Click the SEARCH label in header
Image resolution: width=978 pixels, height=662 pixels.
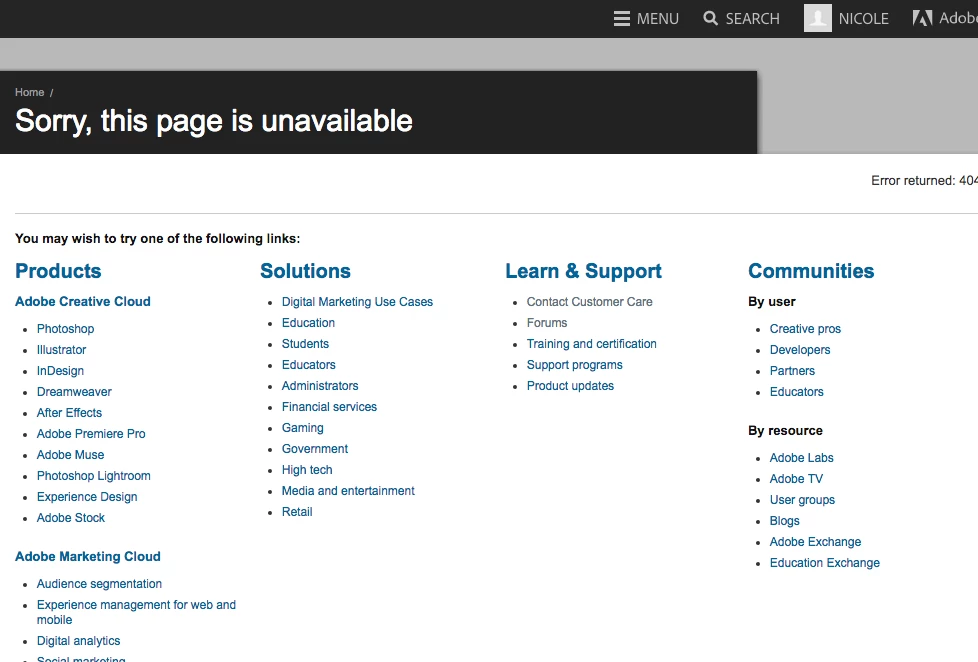tap(752, 19)
